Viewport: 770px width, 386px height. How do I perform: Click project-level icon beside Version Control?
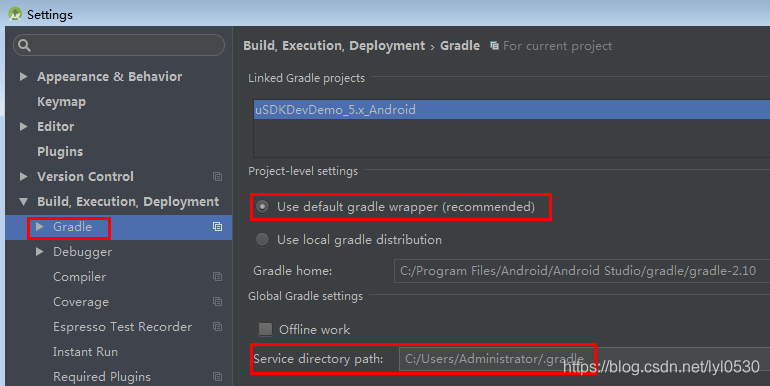tap(217, 176)
